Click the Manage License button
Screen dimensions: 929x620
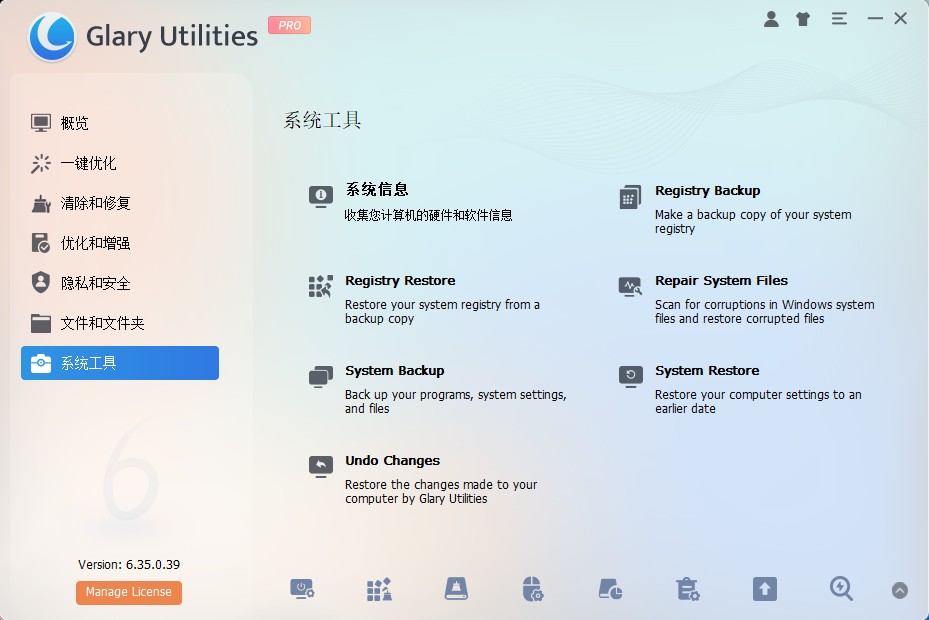(129, 592)
